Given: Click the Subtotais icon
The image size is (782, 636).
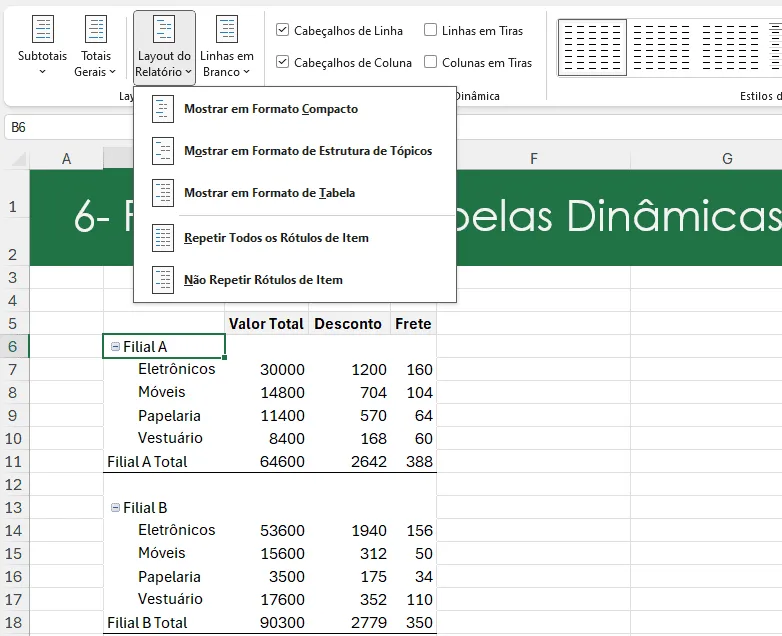Looking at the screenshot, I should pyautogui.click(x=42, y=29).
